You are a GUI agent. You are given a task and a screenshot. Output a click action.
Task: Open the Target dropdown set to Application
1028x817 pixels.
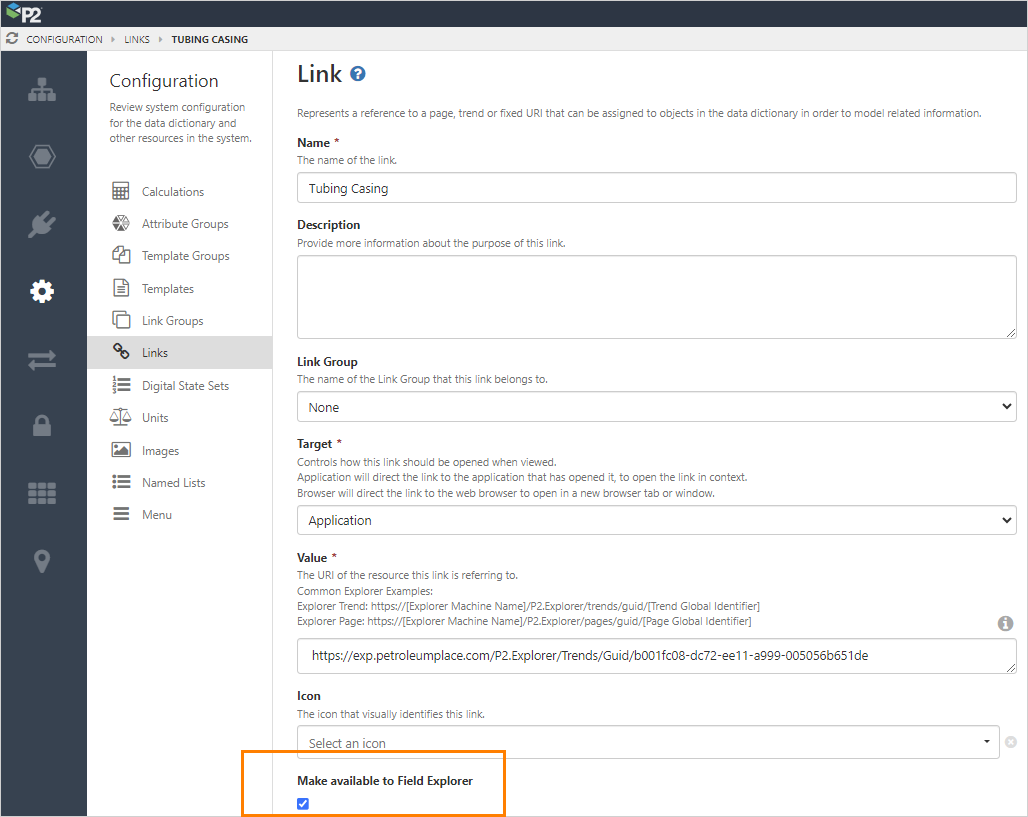pyautogui.click(x=656, y=520)
